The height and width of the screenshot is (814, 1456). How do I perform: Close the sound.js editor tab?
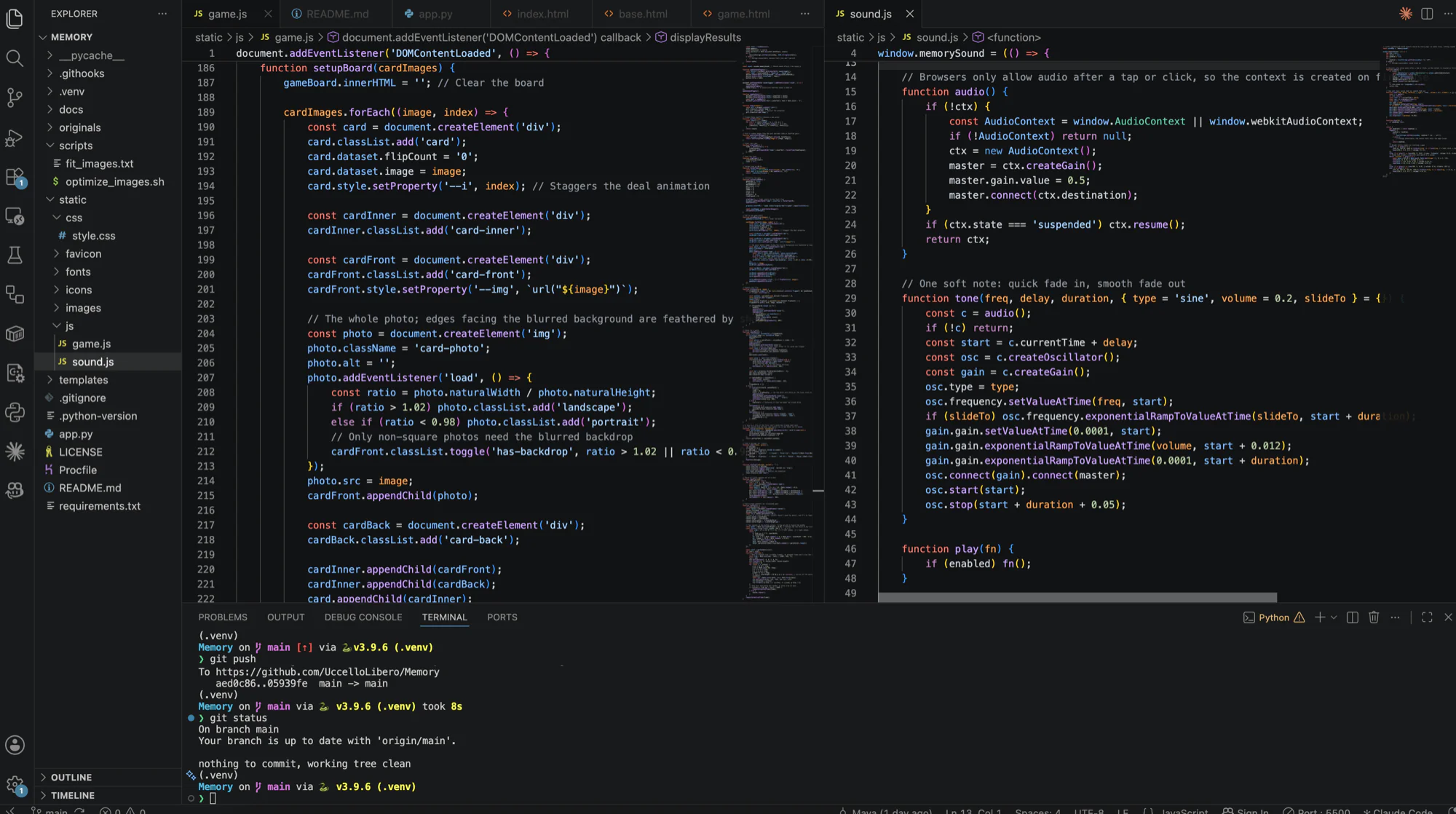tap(910, 14)
